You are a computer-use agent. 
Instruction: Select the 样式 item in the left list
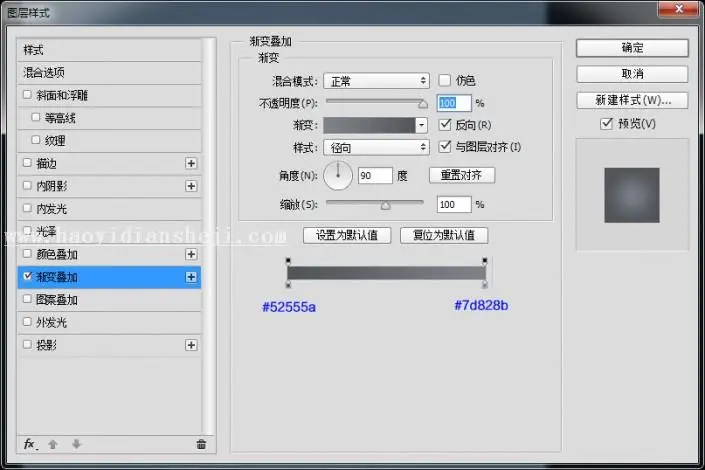[109, 50]
